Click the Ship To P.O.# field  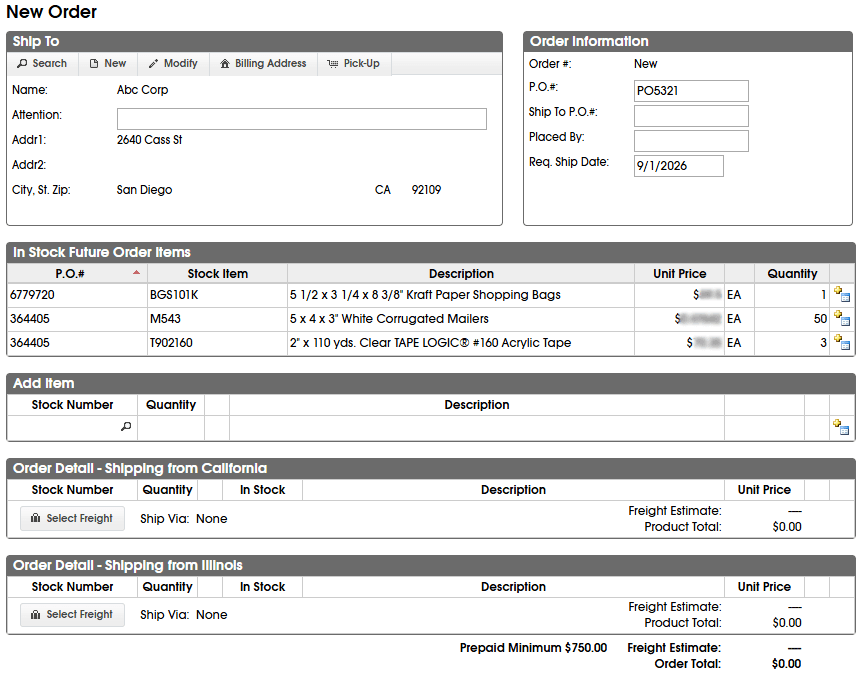pyautogui.click(x=691, y=116)
